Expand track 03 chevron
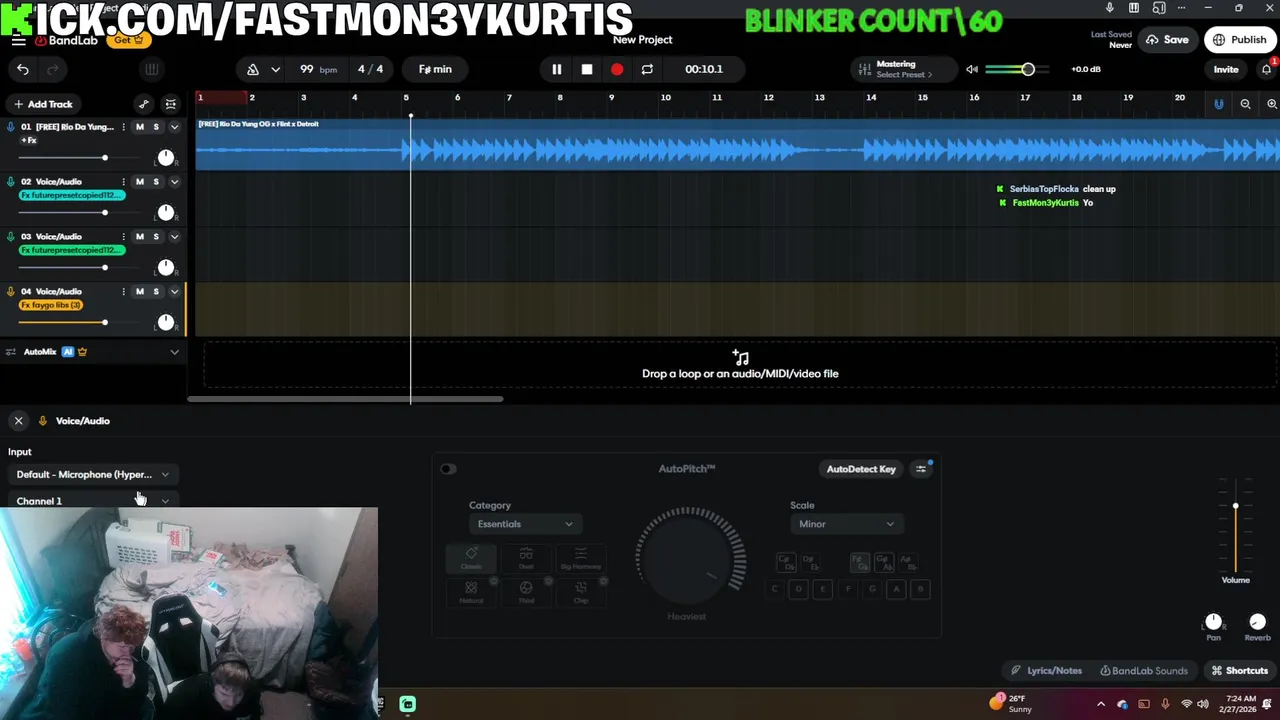The width and height of the screenshot is (1280, 720). pyautogui.click(x=174, y=237)
